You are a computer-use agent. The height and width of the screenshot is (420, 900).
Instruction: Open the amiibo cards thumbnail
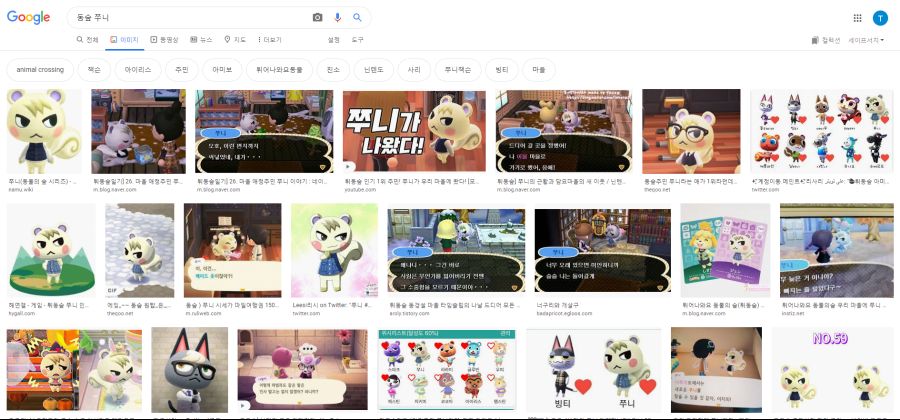point(725,250)
